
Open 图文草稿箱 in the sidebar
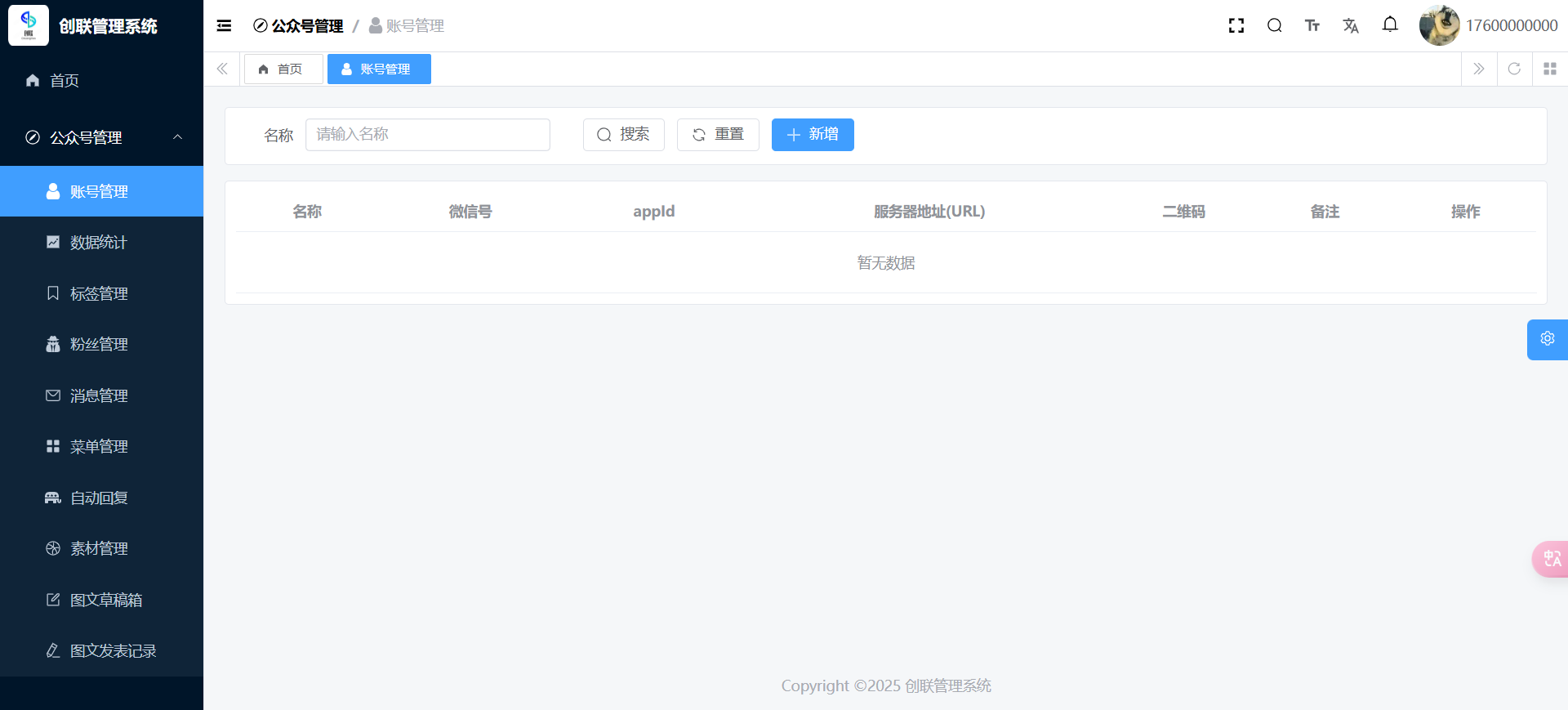(101, 600)
